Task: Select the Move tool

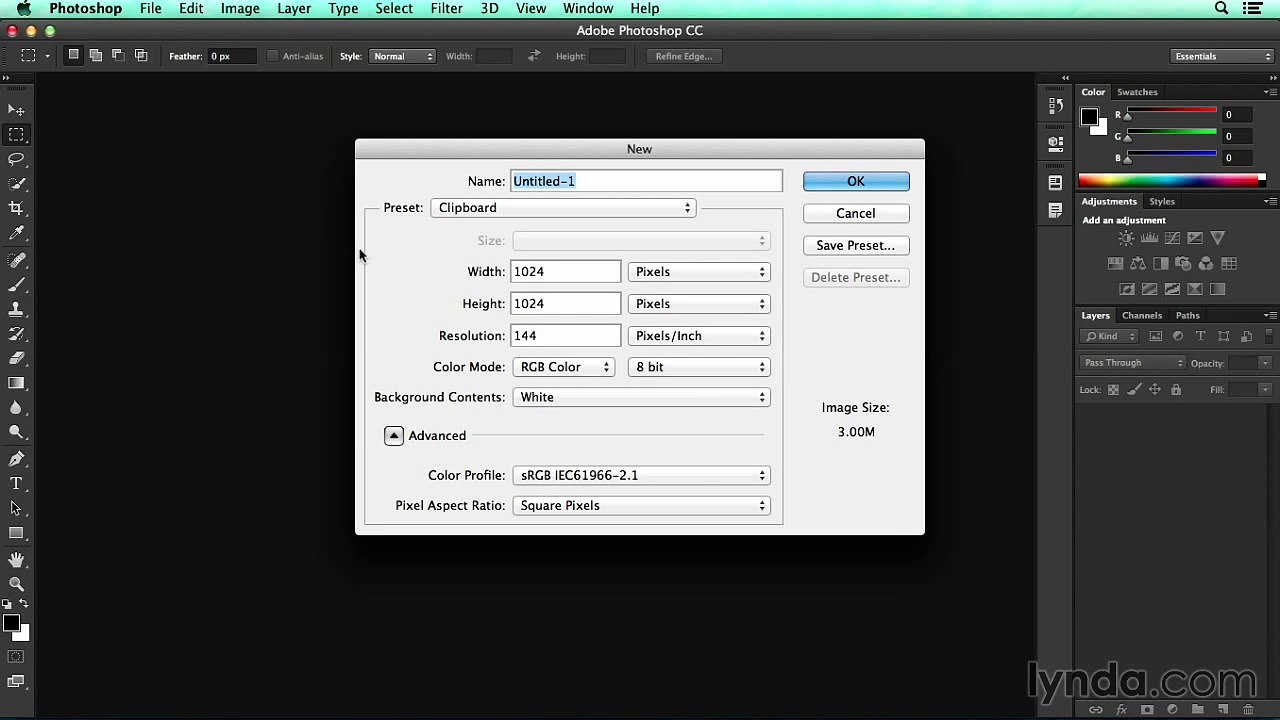Action: click(x=16, y=110)
